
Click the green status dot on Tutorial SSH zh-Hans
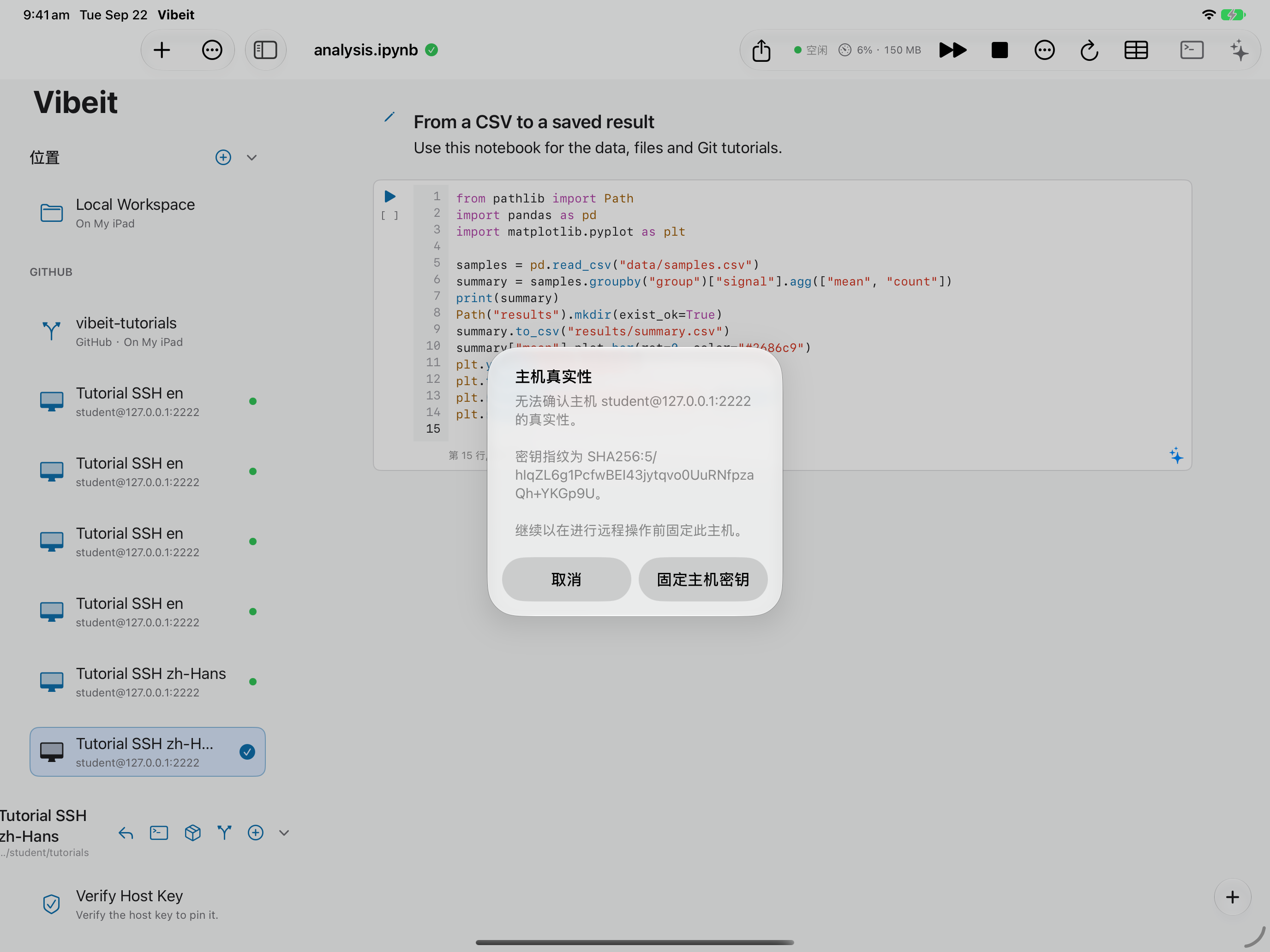252,682
